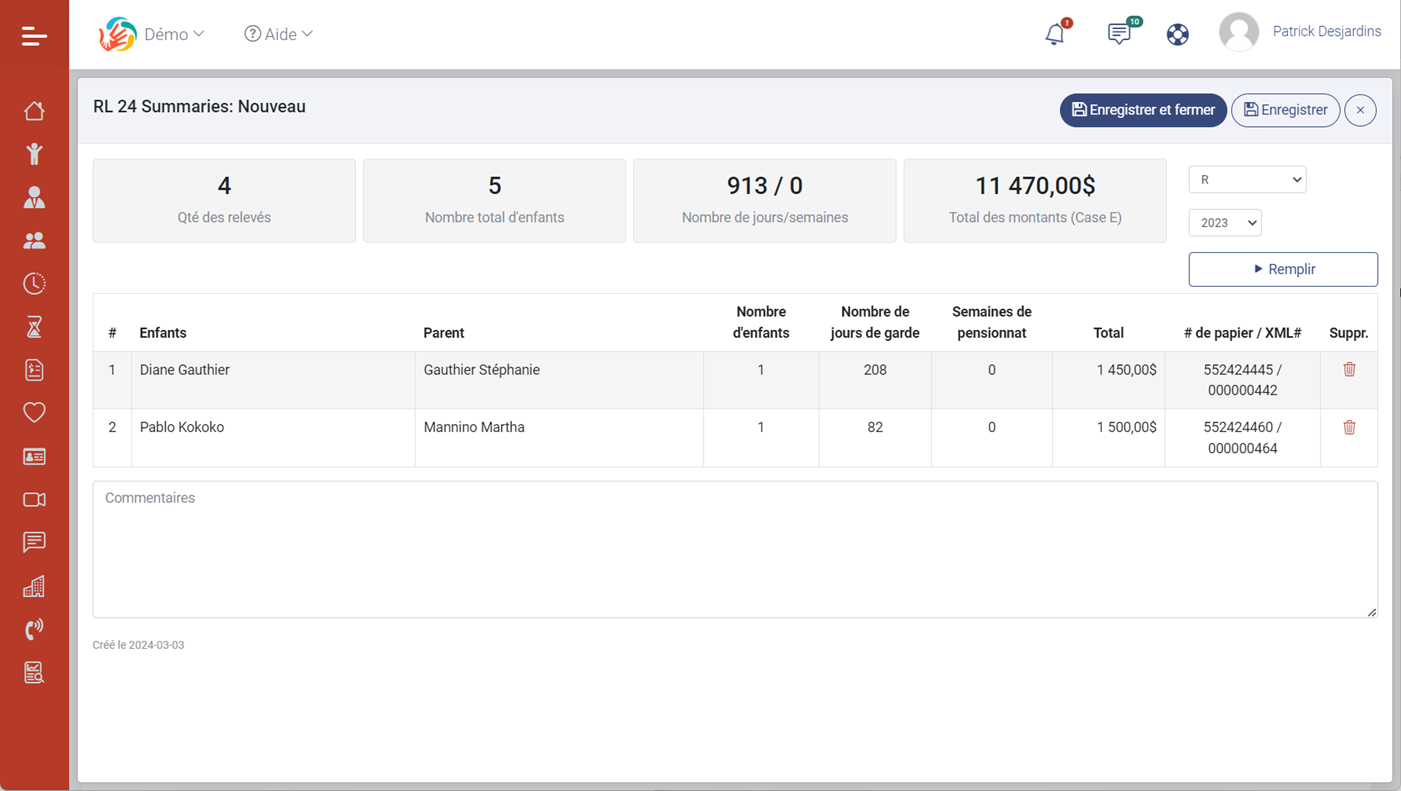Click the 1 450,00$ total cell
Viewport: 1401px width, 791px height.
pos(1108,380)
